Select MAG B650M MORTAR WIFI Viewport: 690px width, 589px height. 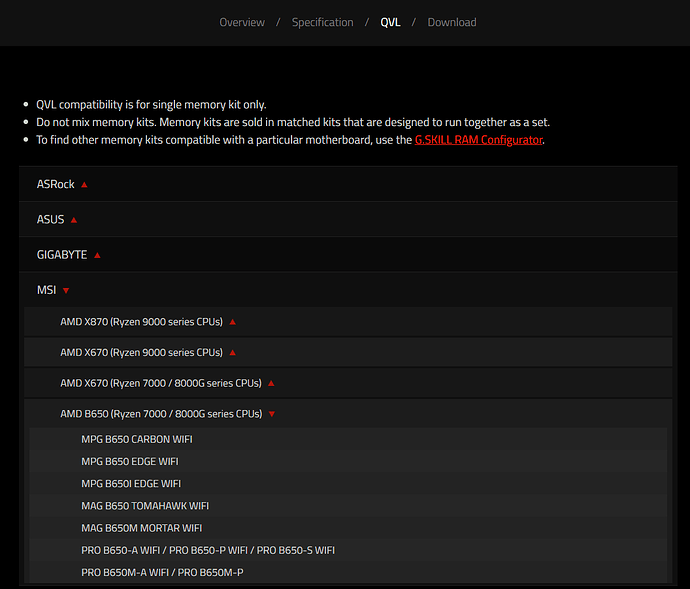[348, 528]
